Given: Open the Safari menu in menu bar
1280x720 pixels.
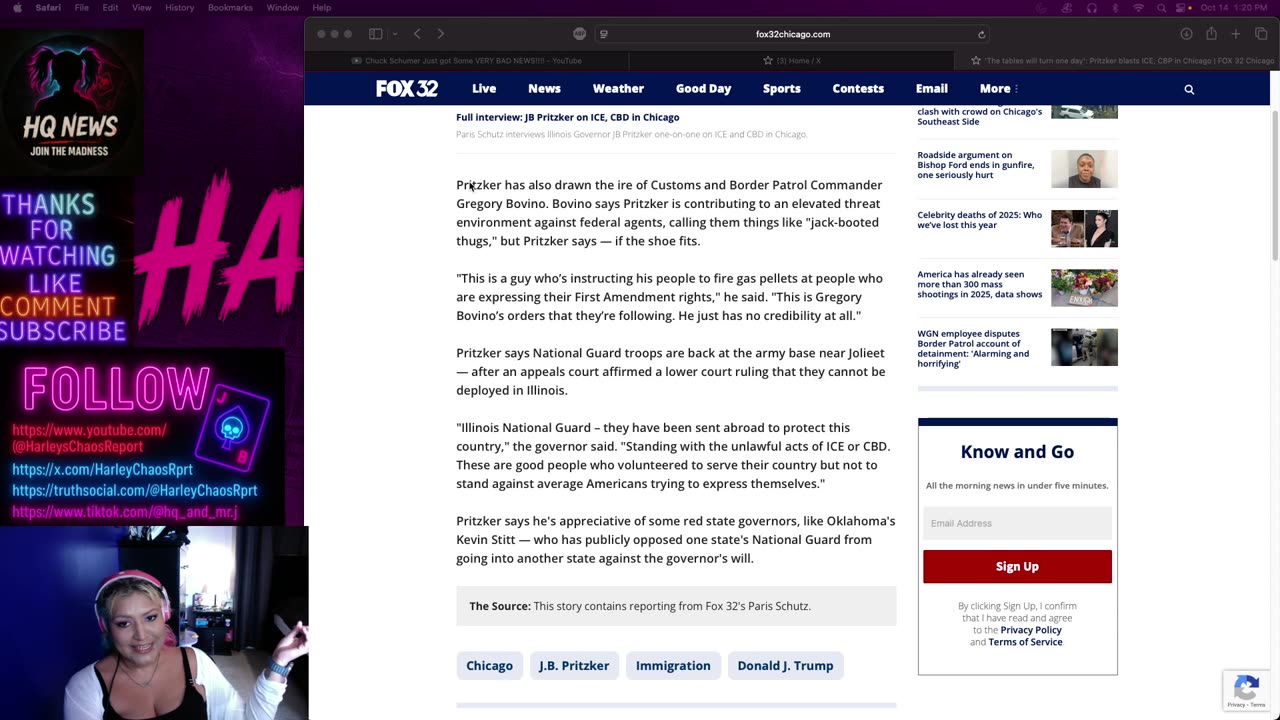Looking at the screenshot, I should 48,7.
